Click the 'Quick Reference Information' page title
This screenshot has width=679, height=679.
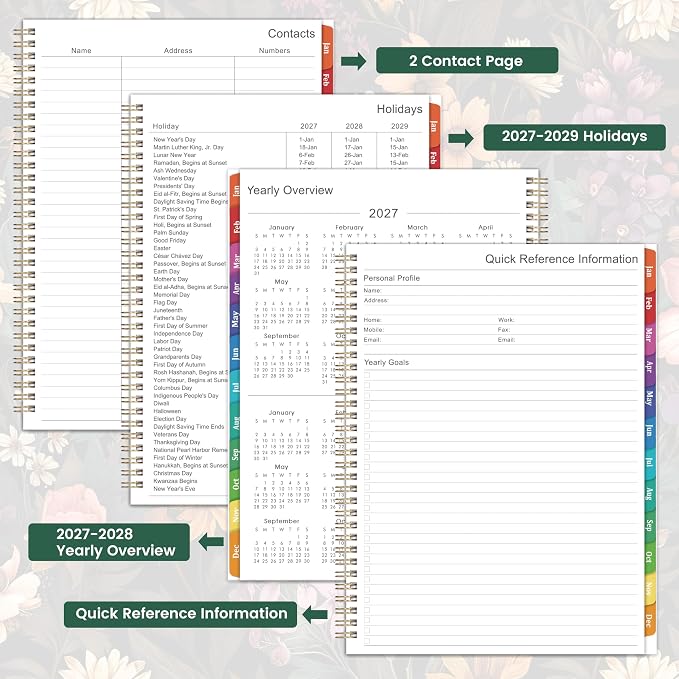coord(561,259)
